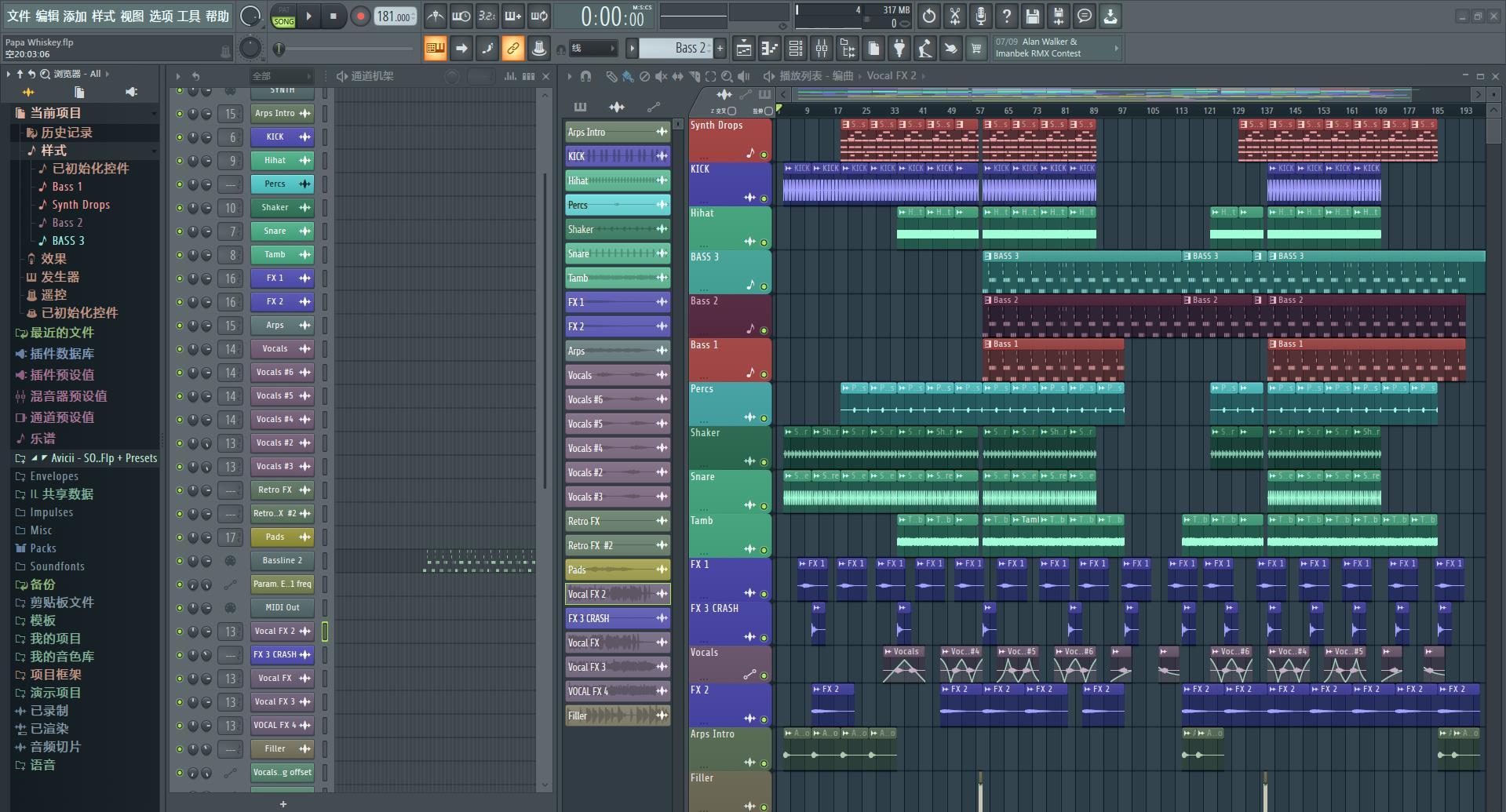Mute the Synth Drops playlist track
The height and width of the screenshot is (812, 1506).
coord(764,155)
